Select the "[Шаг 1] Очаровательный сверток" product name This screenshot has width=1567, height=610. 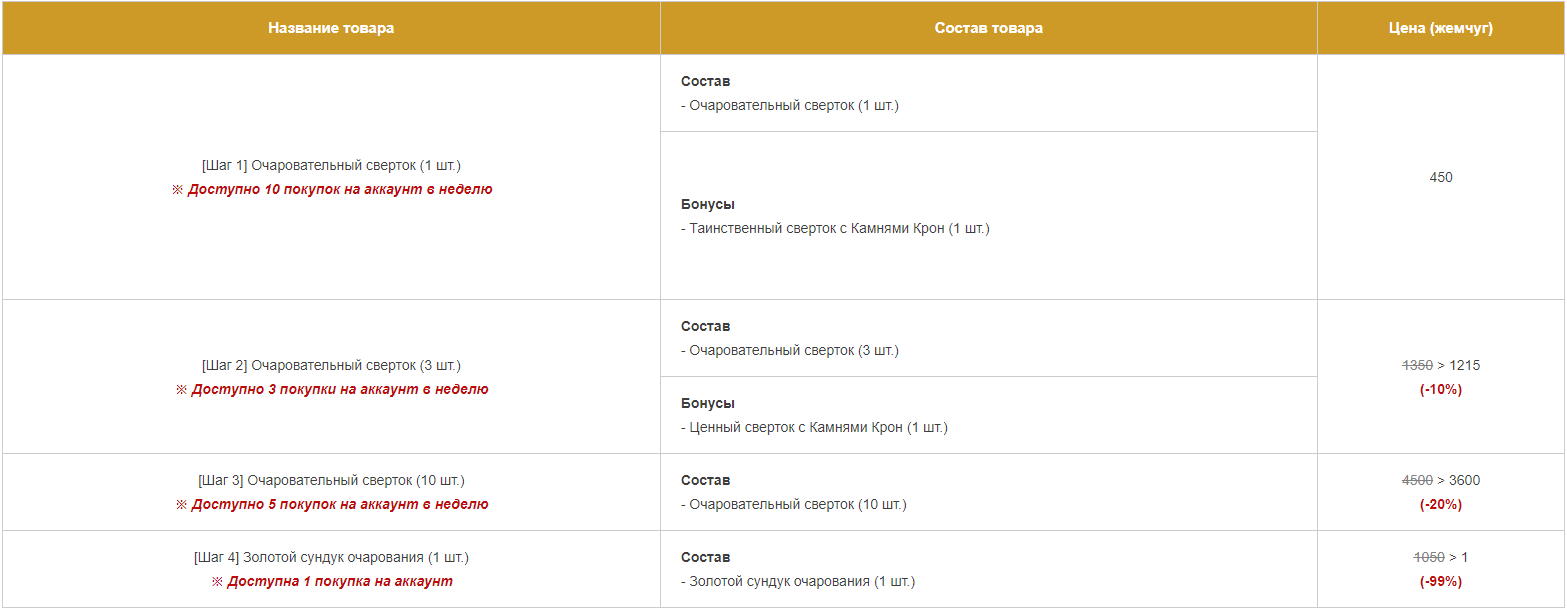click(331, 165)
